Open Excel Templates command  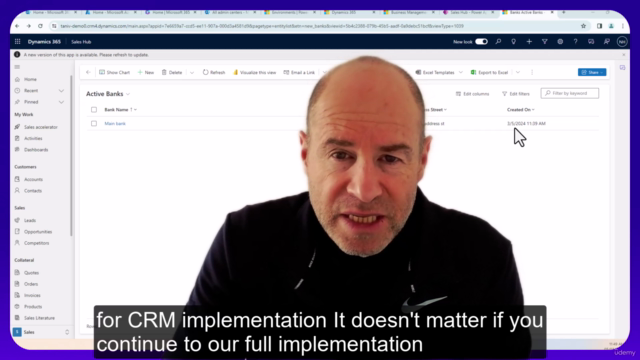tap(435, 72)
